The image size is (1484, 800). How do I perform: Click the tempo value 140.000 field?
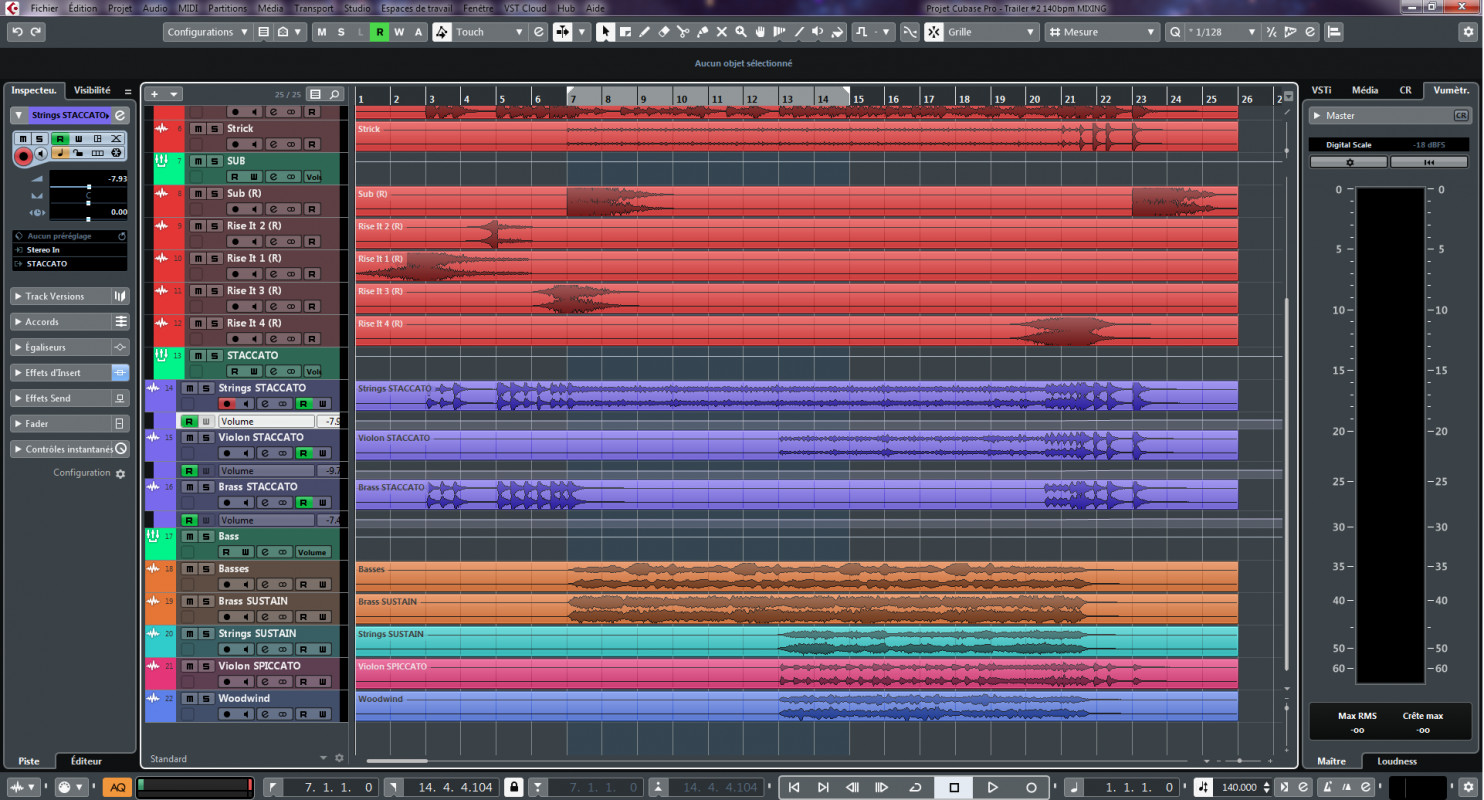1239,788
